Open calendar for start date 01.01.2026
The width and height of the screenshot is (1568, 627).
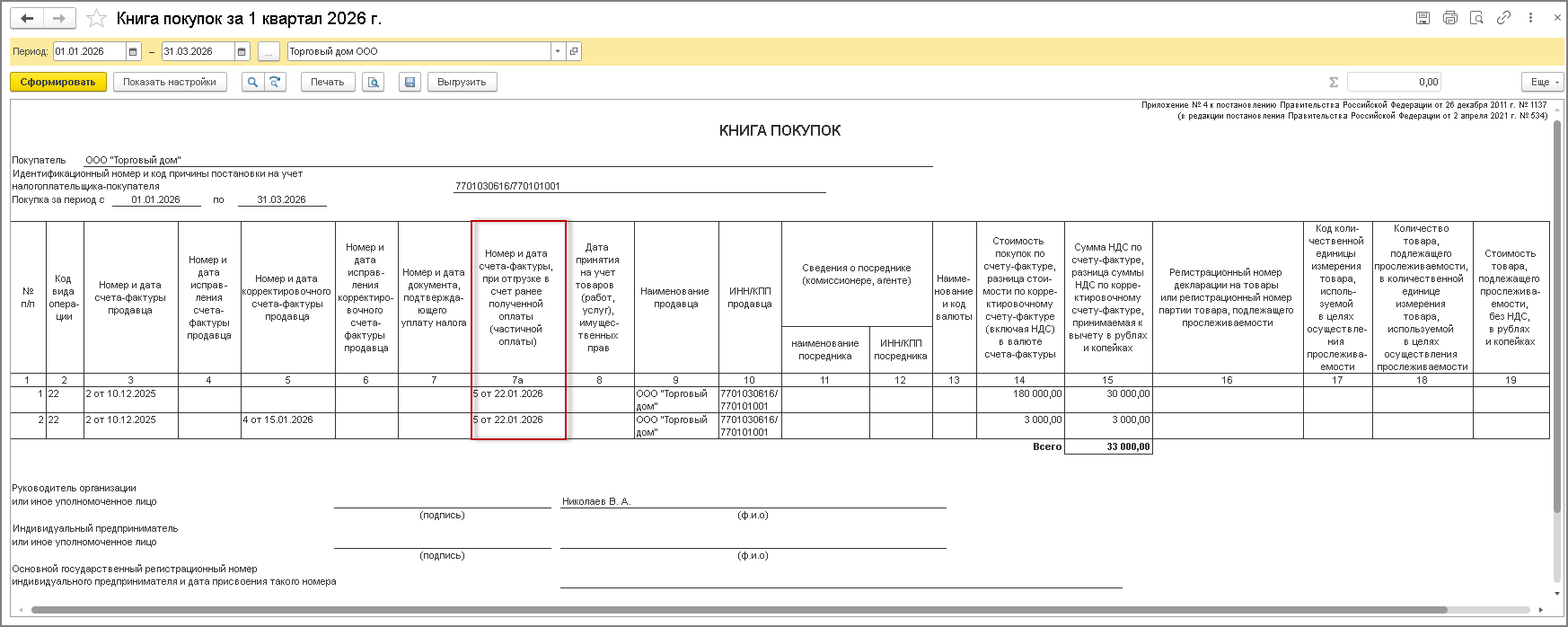[134, 51]
